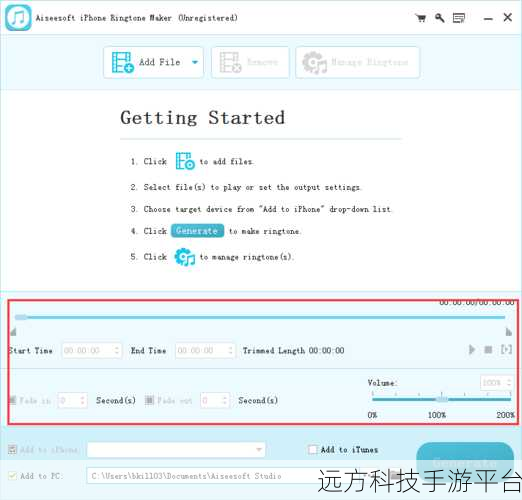The height and width of the screenshot is (500, 522).
Task: Click the 200% volume label
Action: tap(506, 415)
